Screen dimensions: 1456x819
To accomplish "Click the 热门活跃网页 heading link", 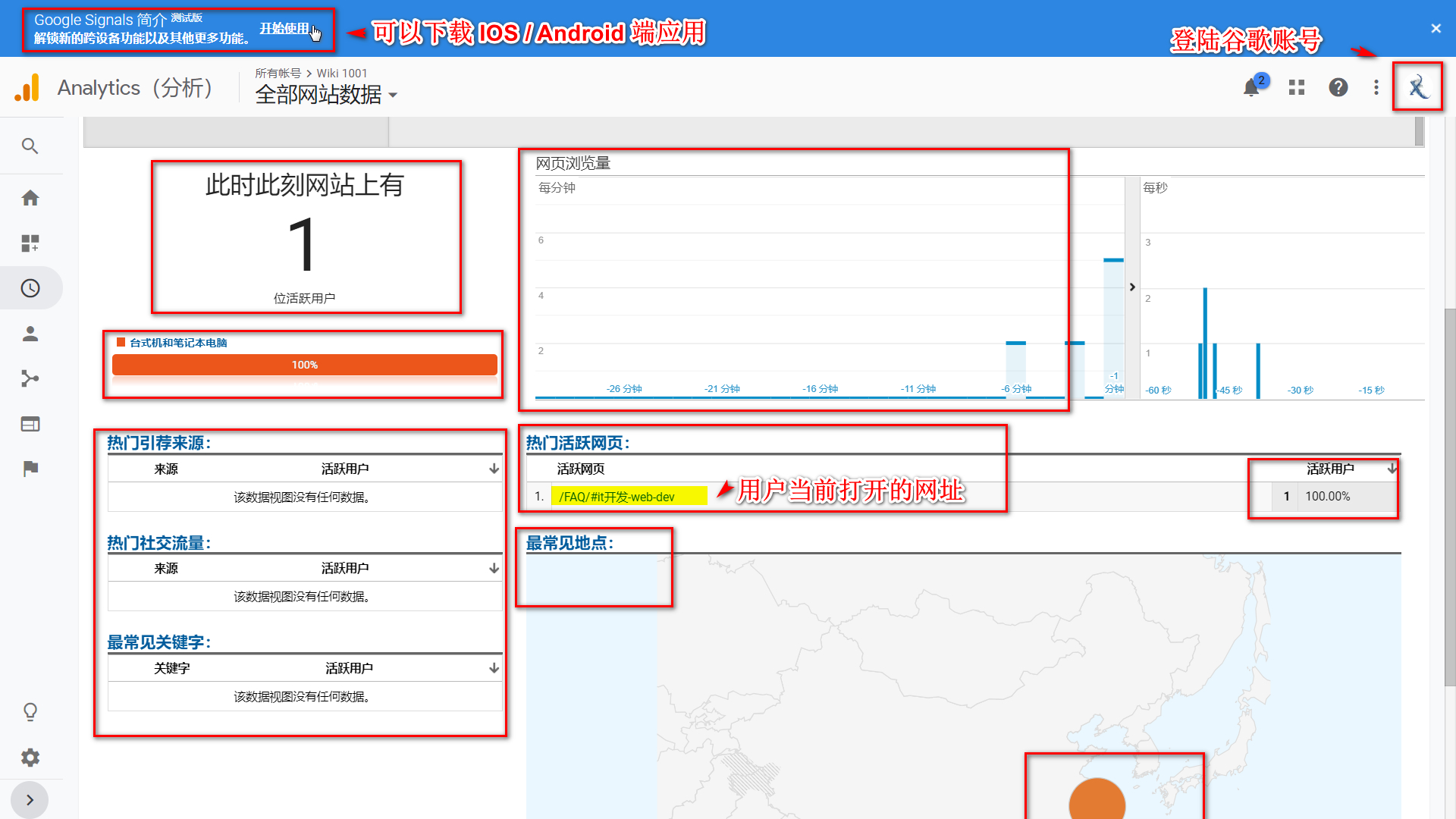I will [x=578, y=443].
